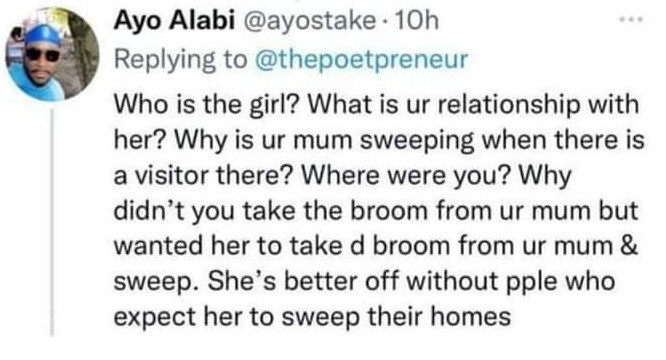Click the last line 'expect her to sweep'
This screenshot has height=360, width=666.
[x=312, y=317]
